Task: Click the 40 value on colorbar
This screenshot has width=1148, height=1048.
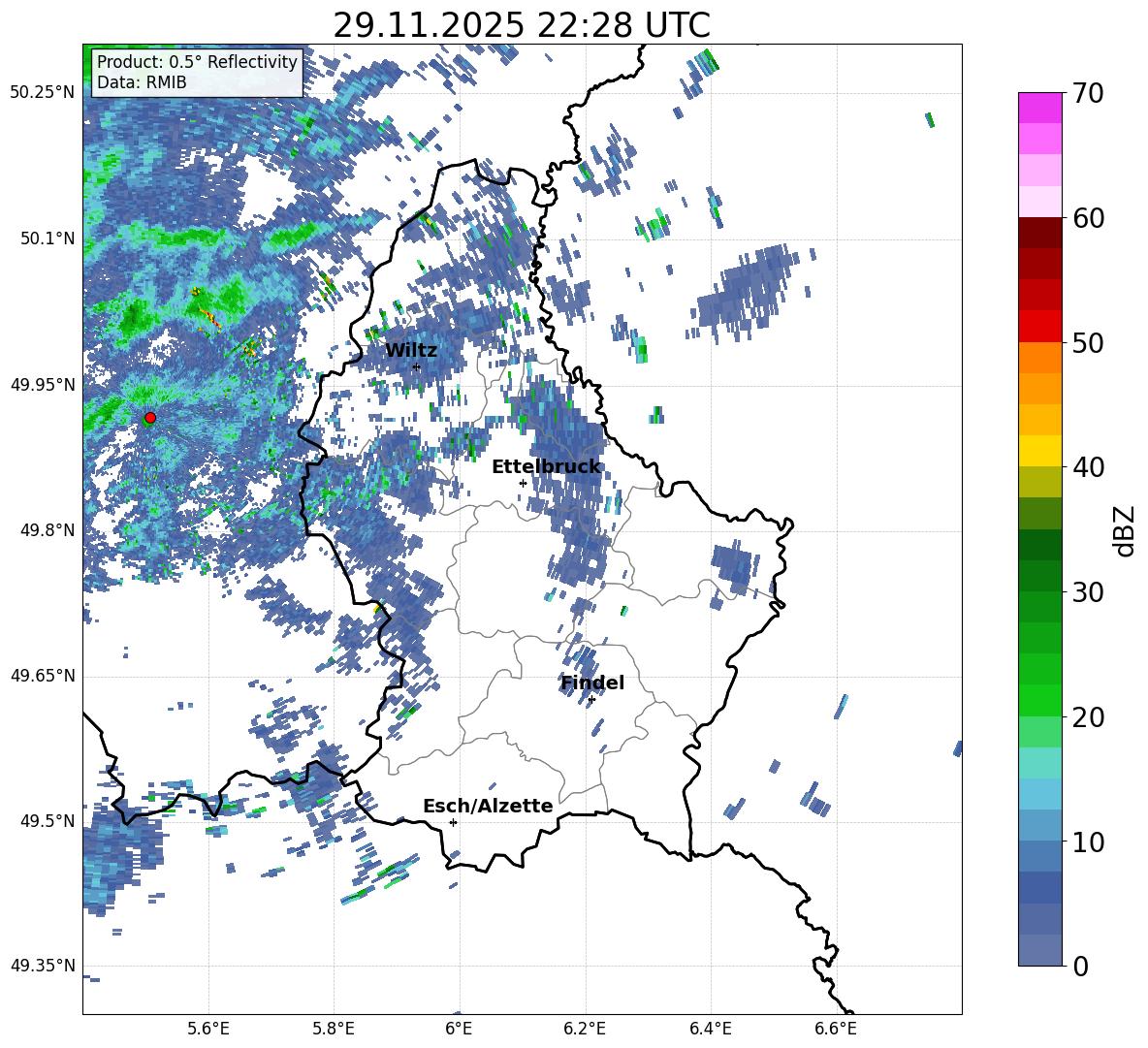Action: coord(1089,467)
